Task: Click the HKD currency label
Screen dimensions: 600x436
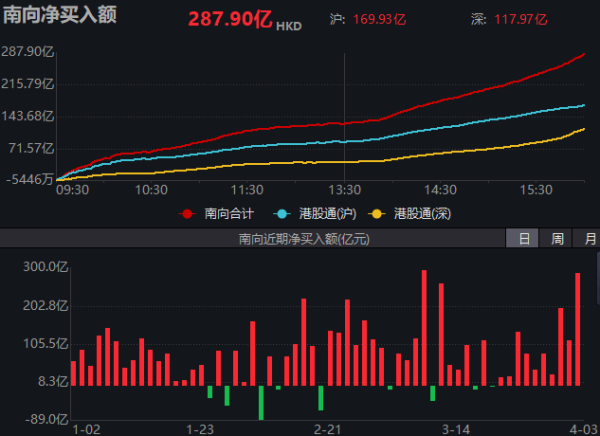Action: (x=288, y=23)
